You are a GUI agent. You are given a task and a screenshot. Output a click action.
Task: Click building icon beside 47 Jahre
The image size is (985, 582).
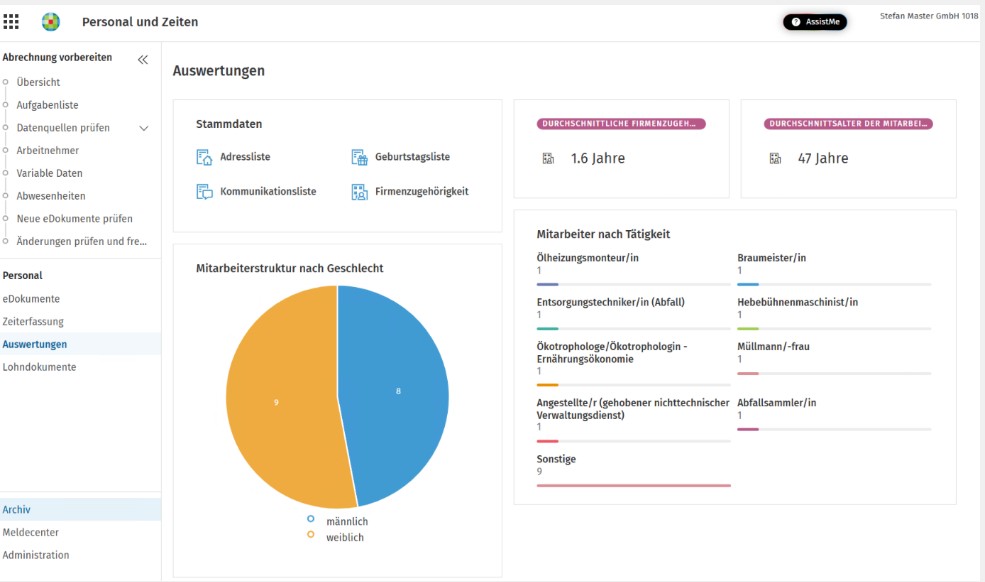point(776,158)
